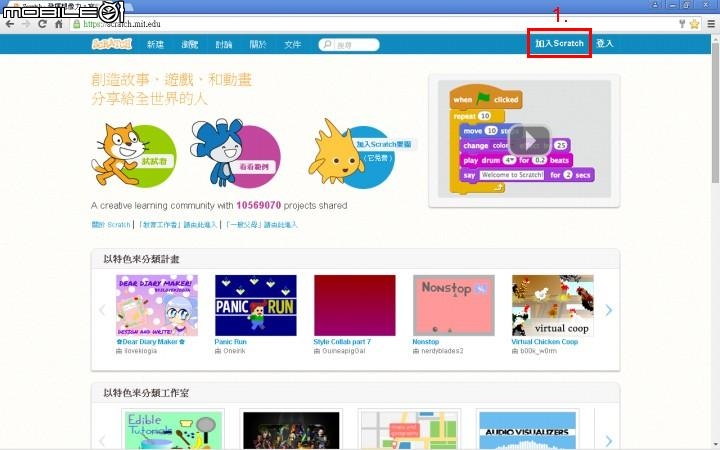The image size is (720, 450).
Task: Open Nonstop project thumbnail
Action: click(454, 305)
